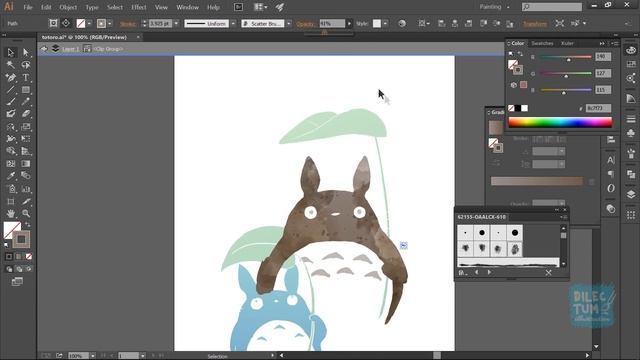Pick a color from the spectrum bar
This screenshot has height=360, width=640.
pos(560,122)
